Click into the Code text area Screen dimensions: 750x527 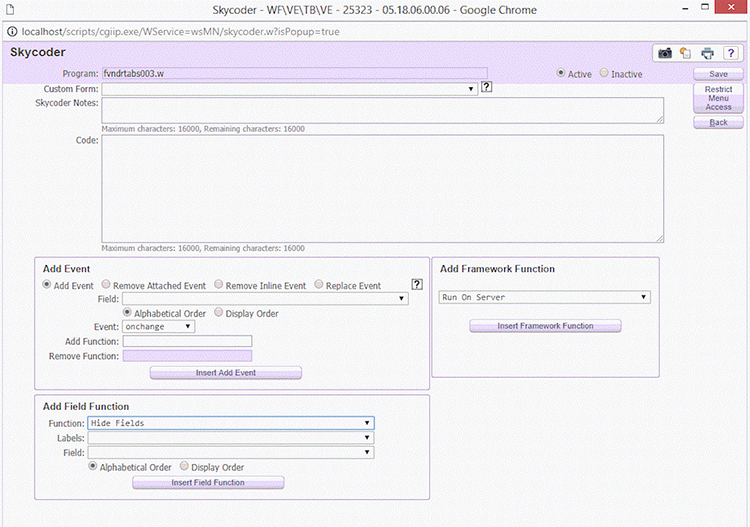(383, 188)
